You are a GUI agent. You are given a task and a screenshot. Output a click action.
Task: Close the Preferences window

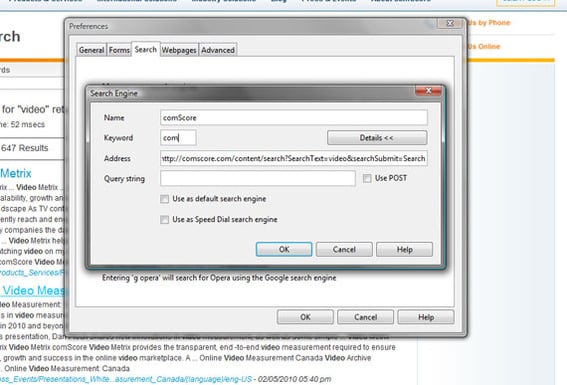[450, 23]
